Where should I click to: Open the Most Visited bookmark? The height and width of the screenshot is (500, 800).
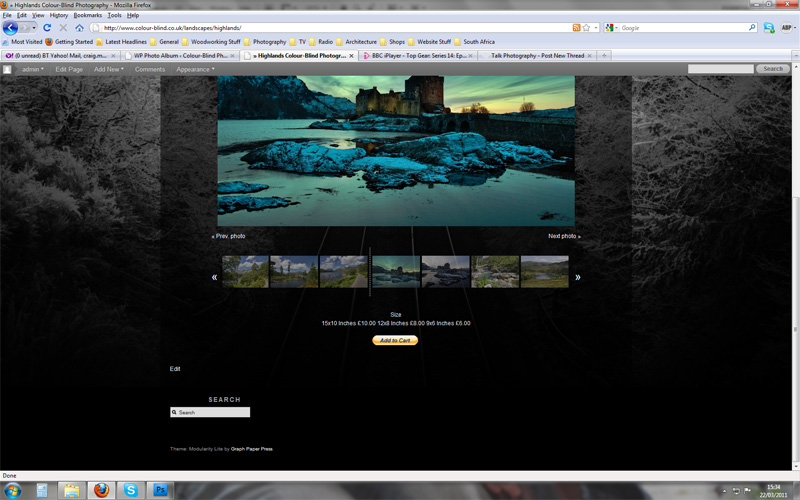[22, 42]
